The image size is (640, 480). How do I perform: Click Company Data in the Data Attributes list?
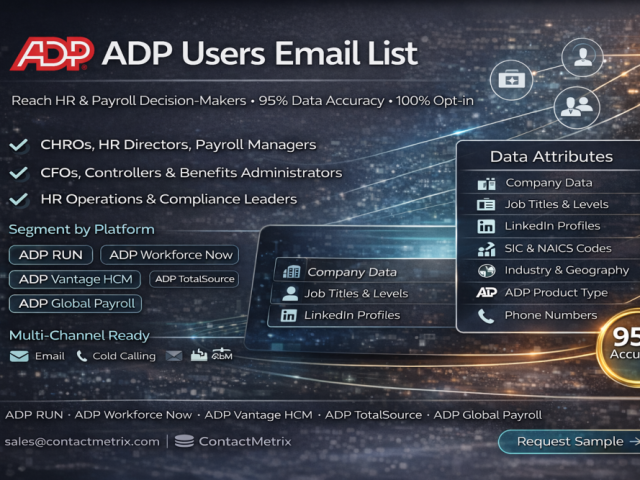click(x=549, y=183)
